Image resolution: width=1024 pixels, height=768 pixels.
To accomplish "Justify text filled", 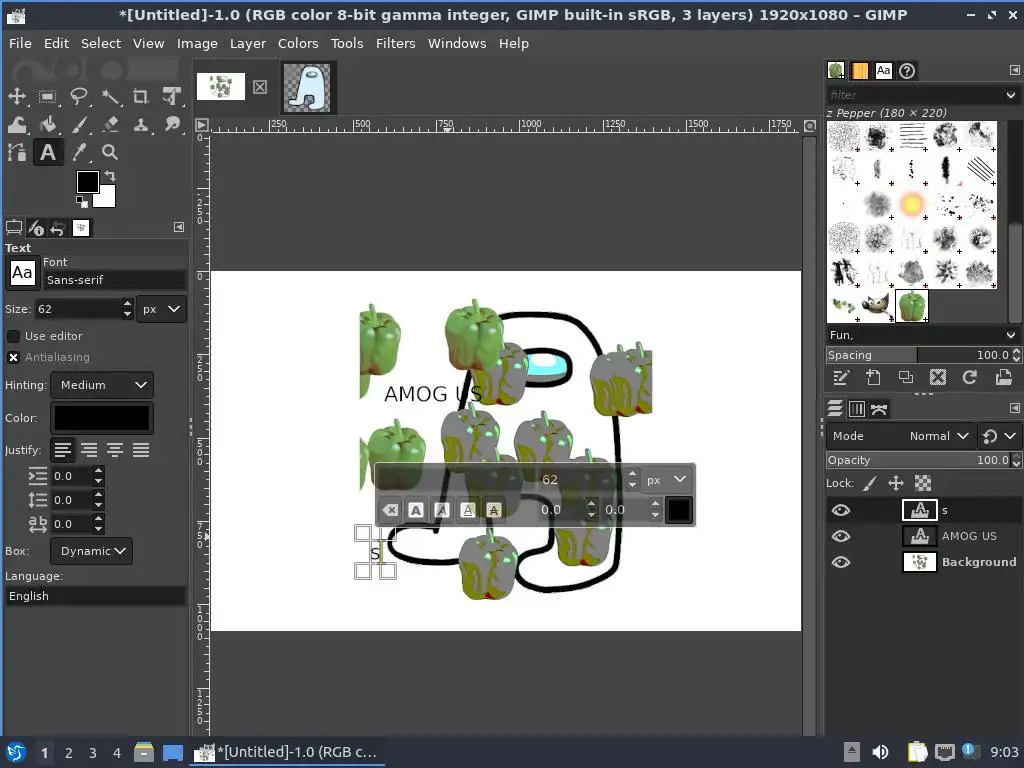I will (x=141, y=450).
